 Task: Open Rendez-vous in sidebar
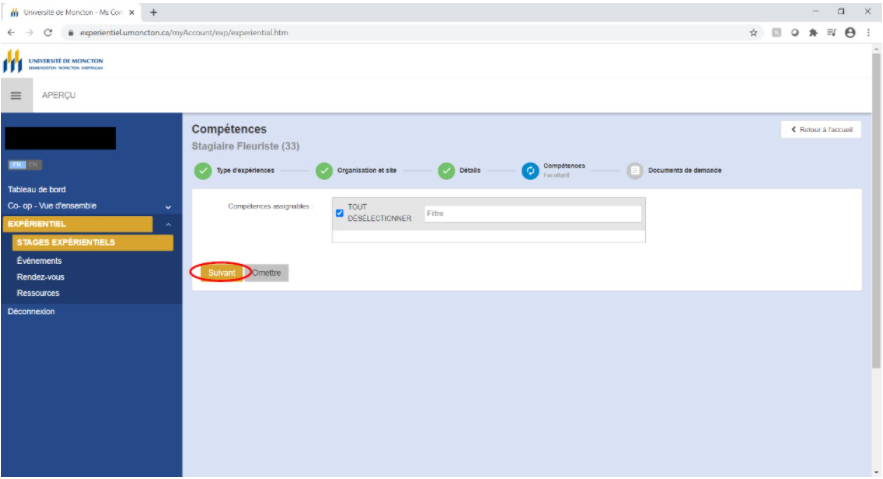pos(41,277)
